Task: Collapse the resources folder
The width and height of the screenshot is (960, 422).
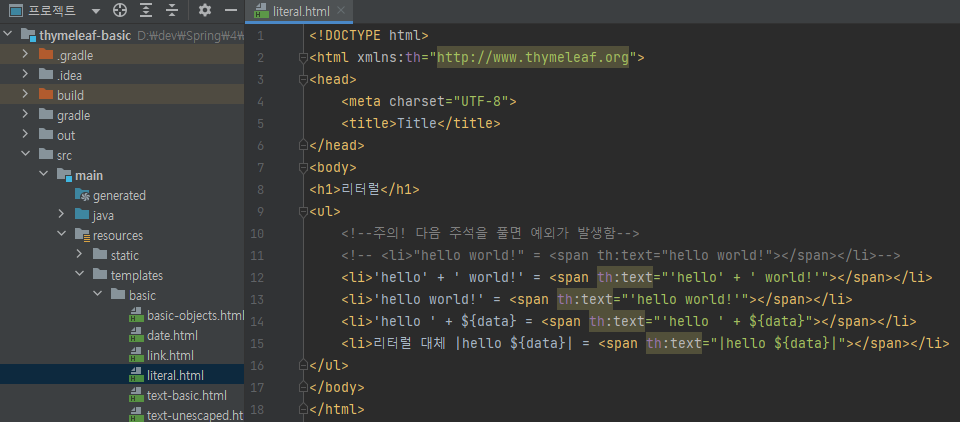Action: [61, 235]
